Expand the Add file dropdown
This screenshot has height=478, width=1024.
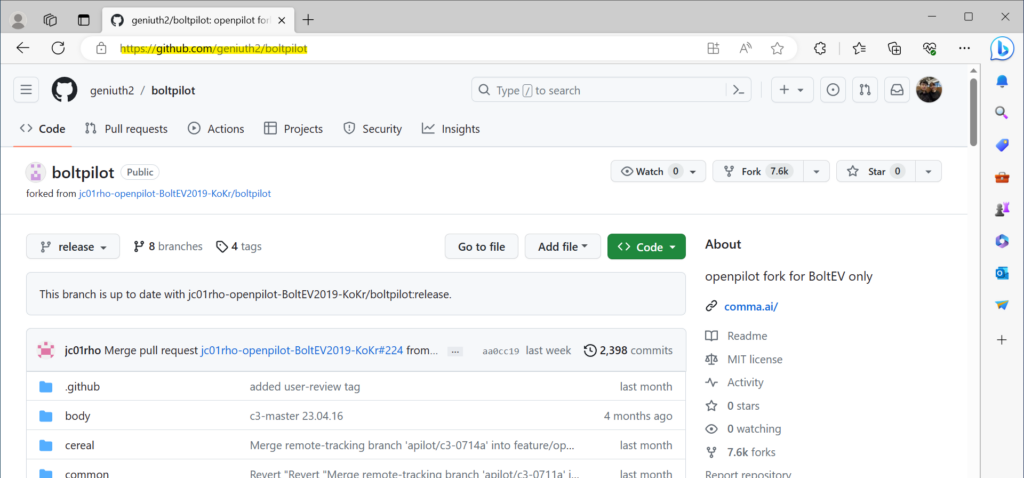(563, 247)
